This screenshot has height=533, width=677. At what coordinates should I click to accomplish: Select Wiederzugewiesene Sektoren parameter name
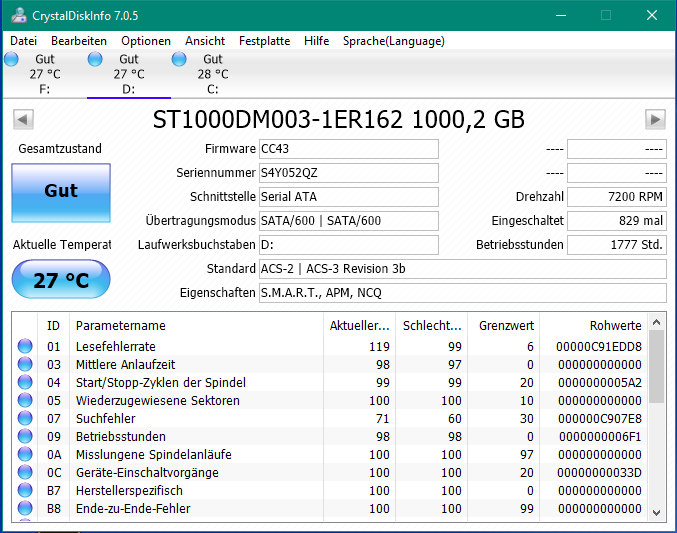(x=158, y=400)
